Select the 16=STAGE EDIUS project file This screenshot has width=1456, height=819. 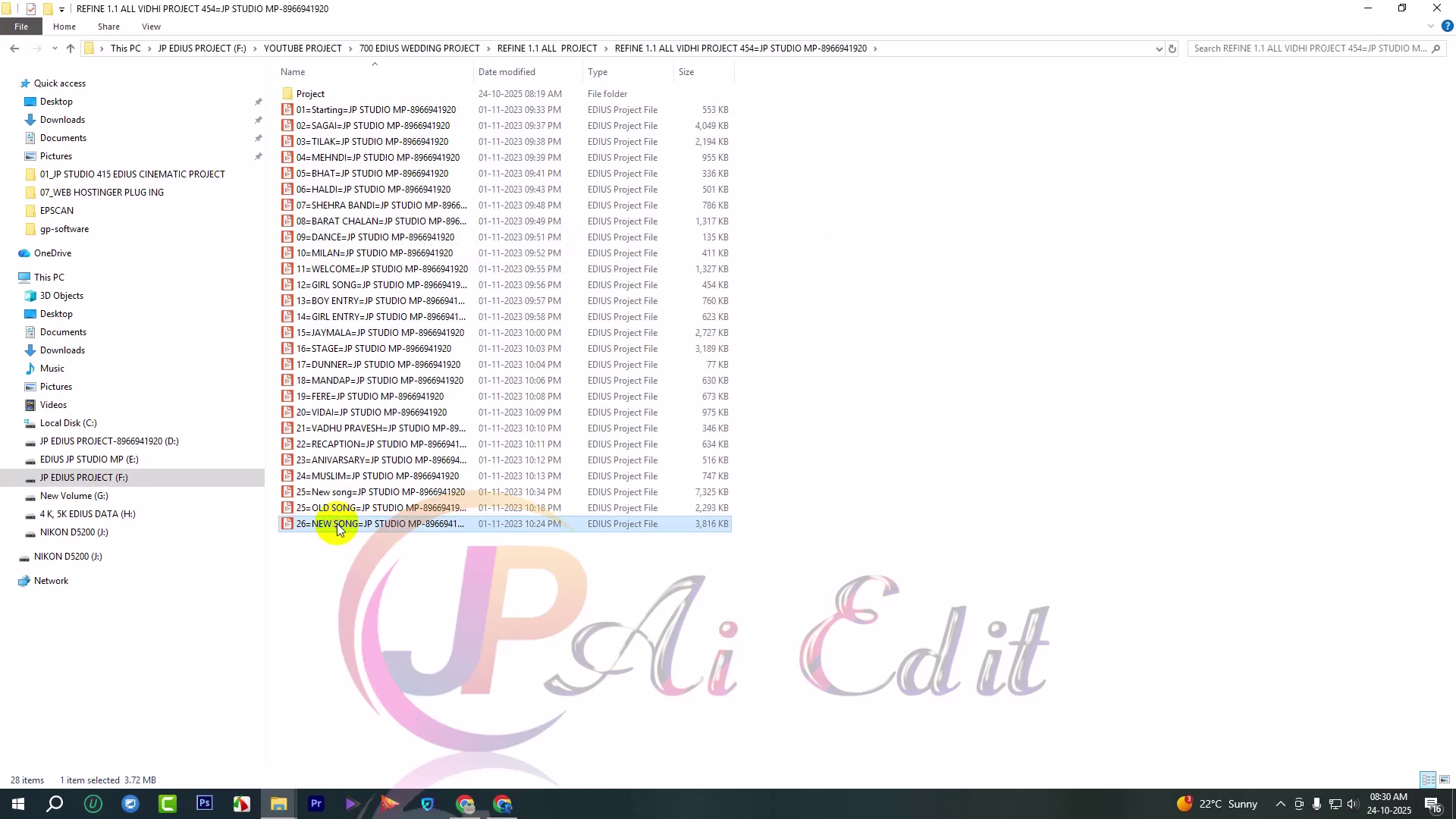(x=373, y=349)
